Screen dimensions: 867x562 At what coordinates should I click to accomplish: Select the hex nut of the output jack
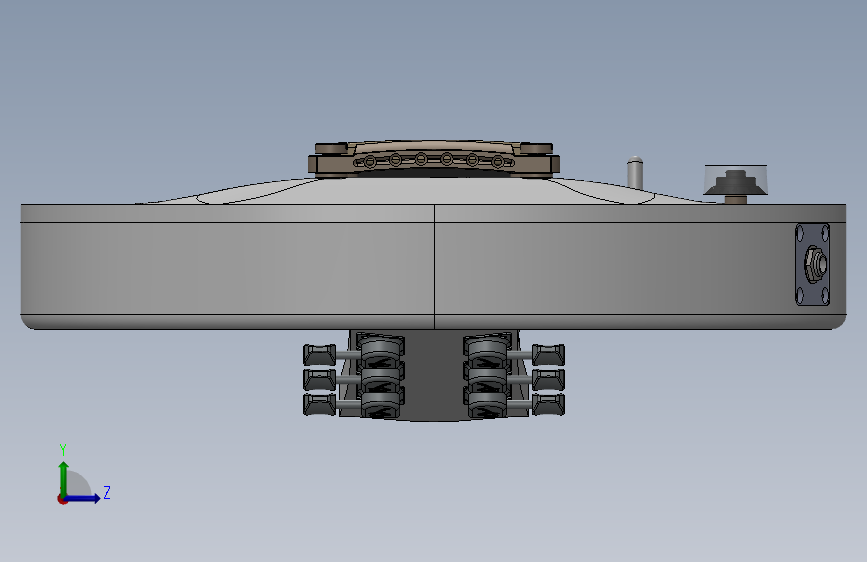[815, 264]
